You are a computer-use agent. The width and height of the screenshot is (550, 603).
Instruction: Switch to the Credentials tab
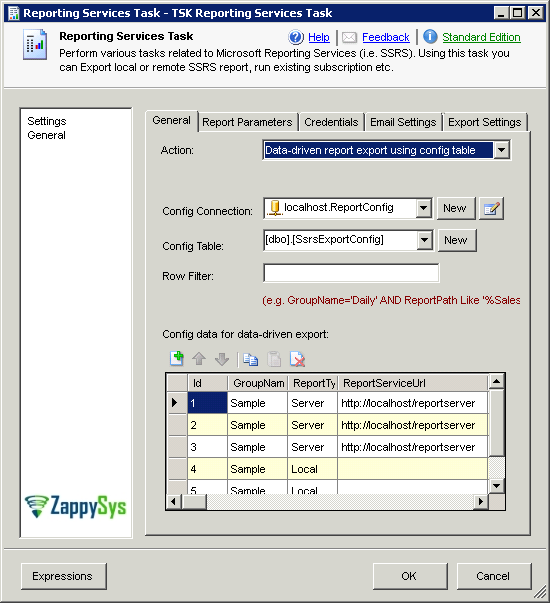point(331,122)
